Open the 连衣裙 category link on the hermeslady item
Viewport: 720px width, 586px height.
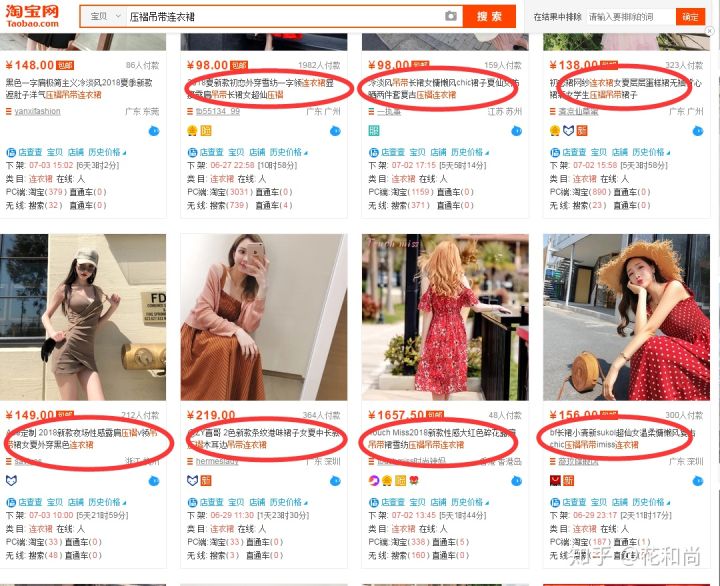coord(222,529)
